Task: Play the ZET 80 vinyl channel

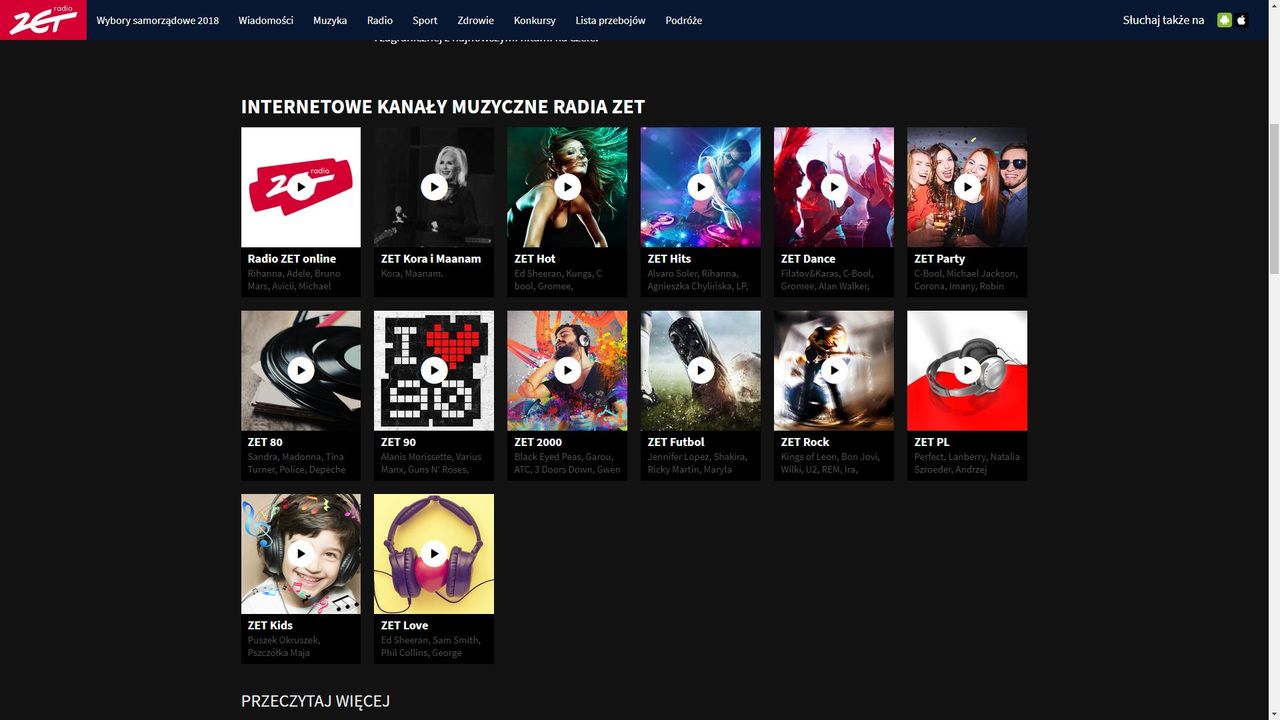Action: pos(301,370)
